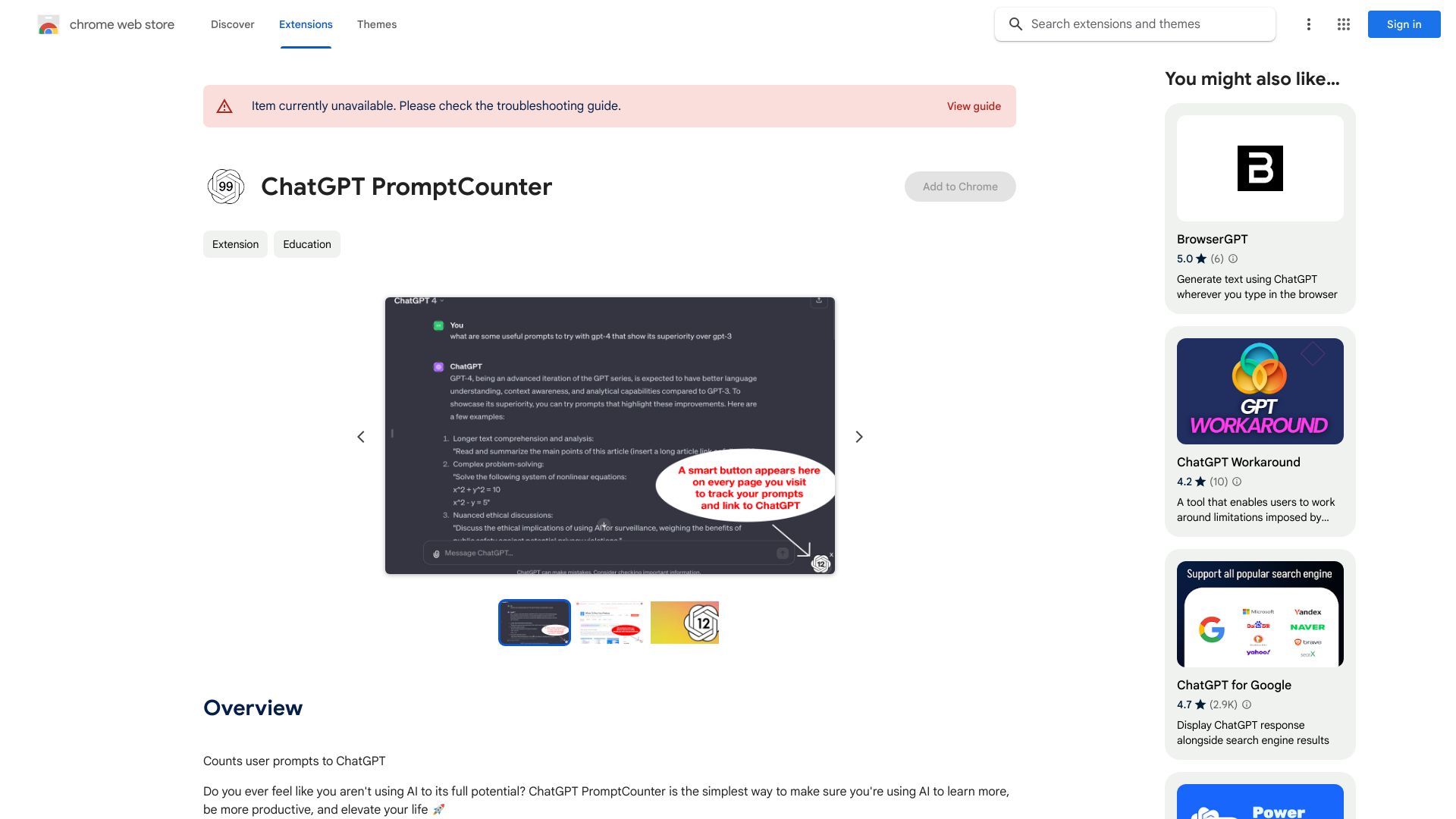Click the third screenshot thumbnail
Screen dimensions: 1456x819
click(685, 622)
